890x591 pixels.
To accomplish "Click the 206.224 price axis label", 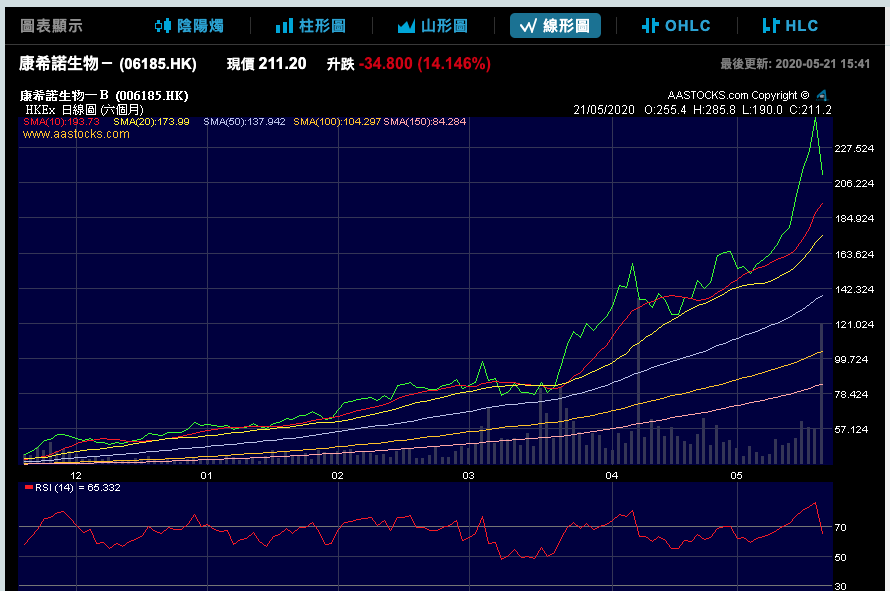I will 854,183.
